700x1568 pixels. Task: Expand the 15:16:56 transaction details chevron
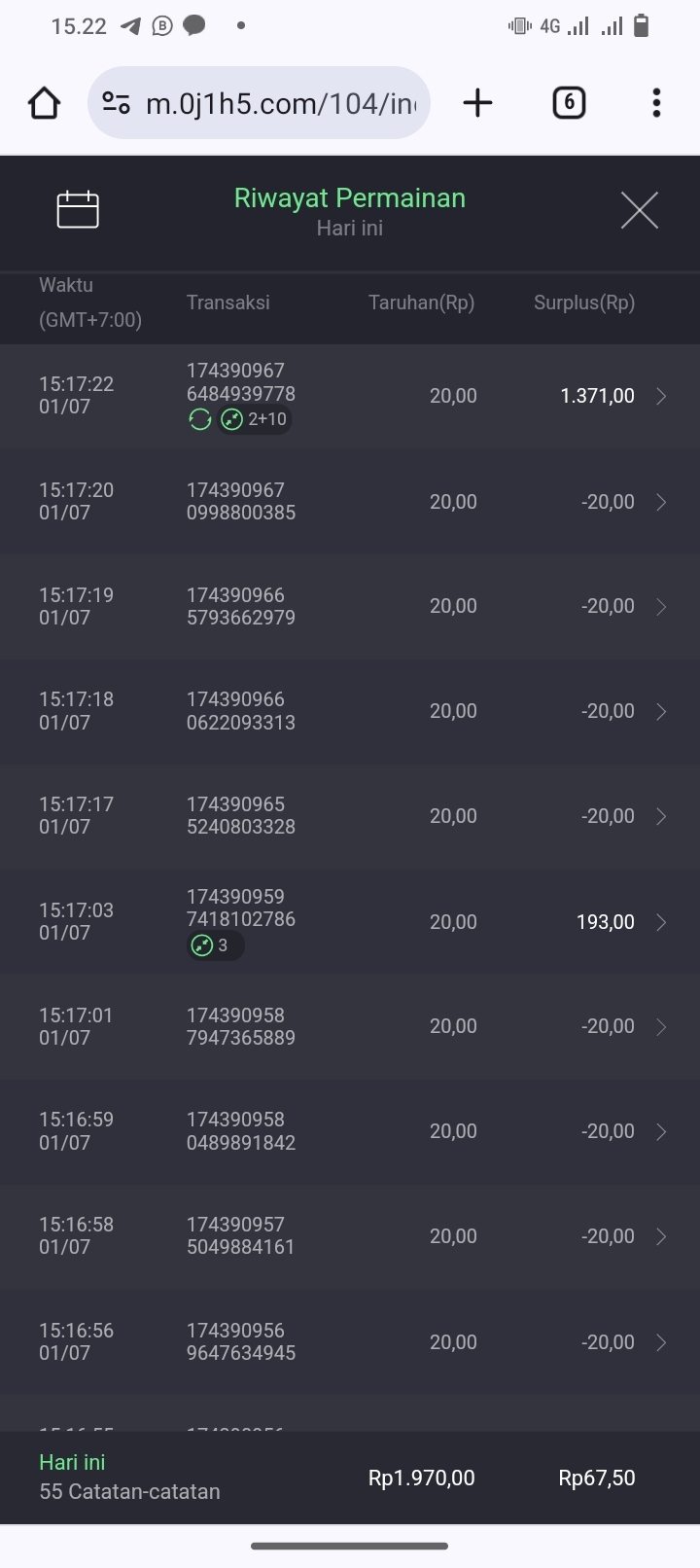[x=661, y=1342]
